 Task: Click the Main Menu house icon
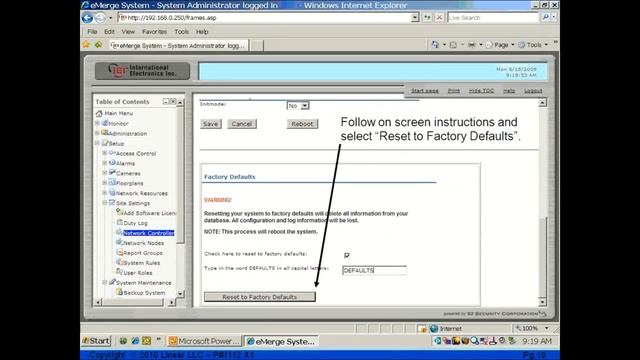[x=99, y=113]
